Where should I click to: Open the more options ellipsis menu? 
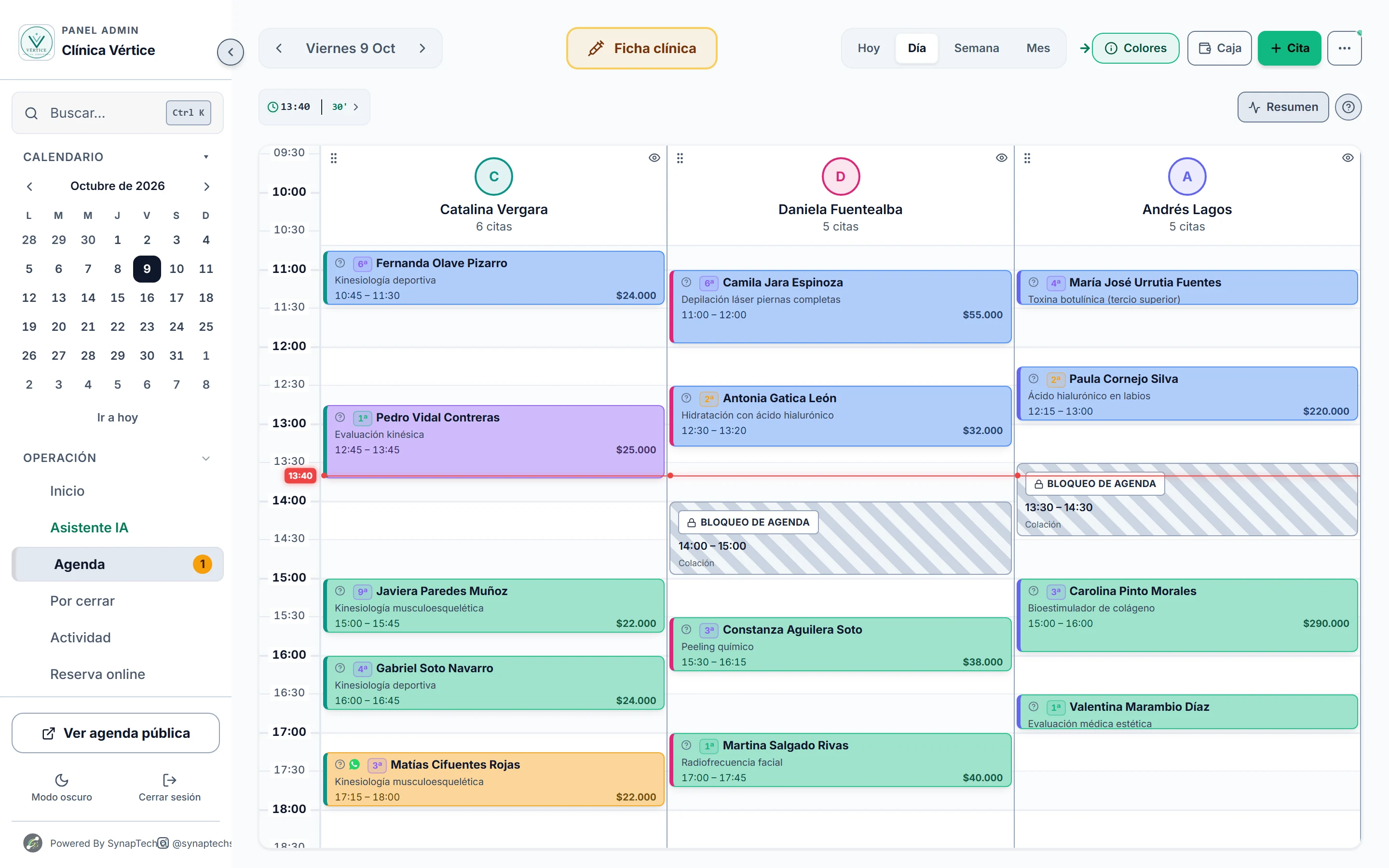pyautogui.click(x=1344, y=48)
